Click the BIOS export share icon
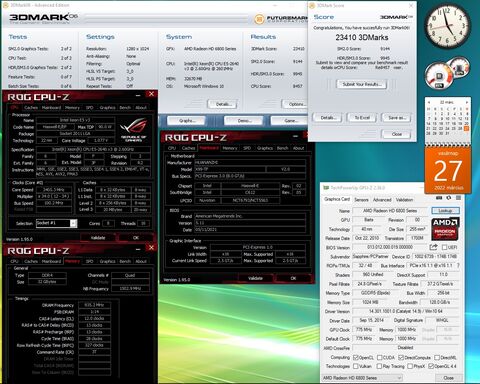This screenshot has height=384, width=480. 433,247
